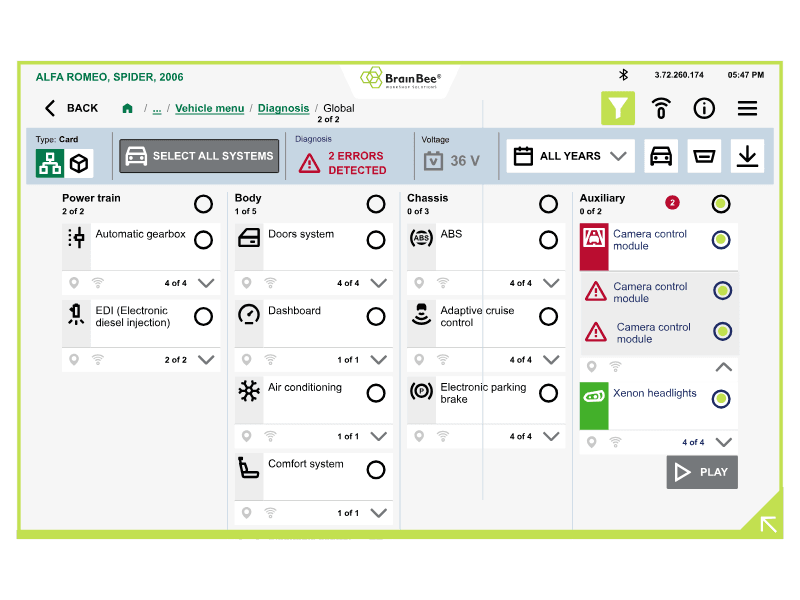Click the BACK button
Viewport: 800px width, 600px height.
click(x=71, y=108)
